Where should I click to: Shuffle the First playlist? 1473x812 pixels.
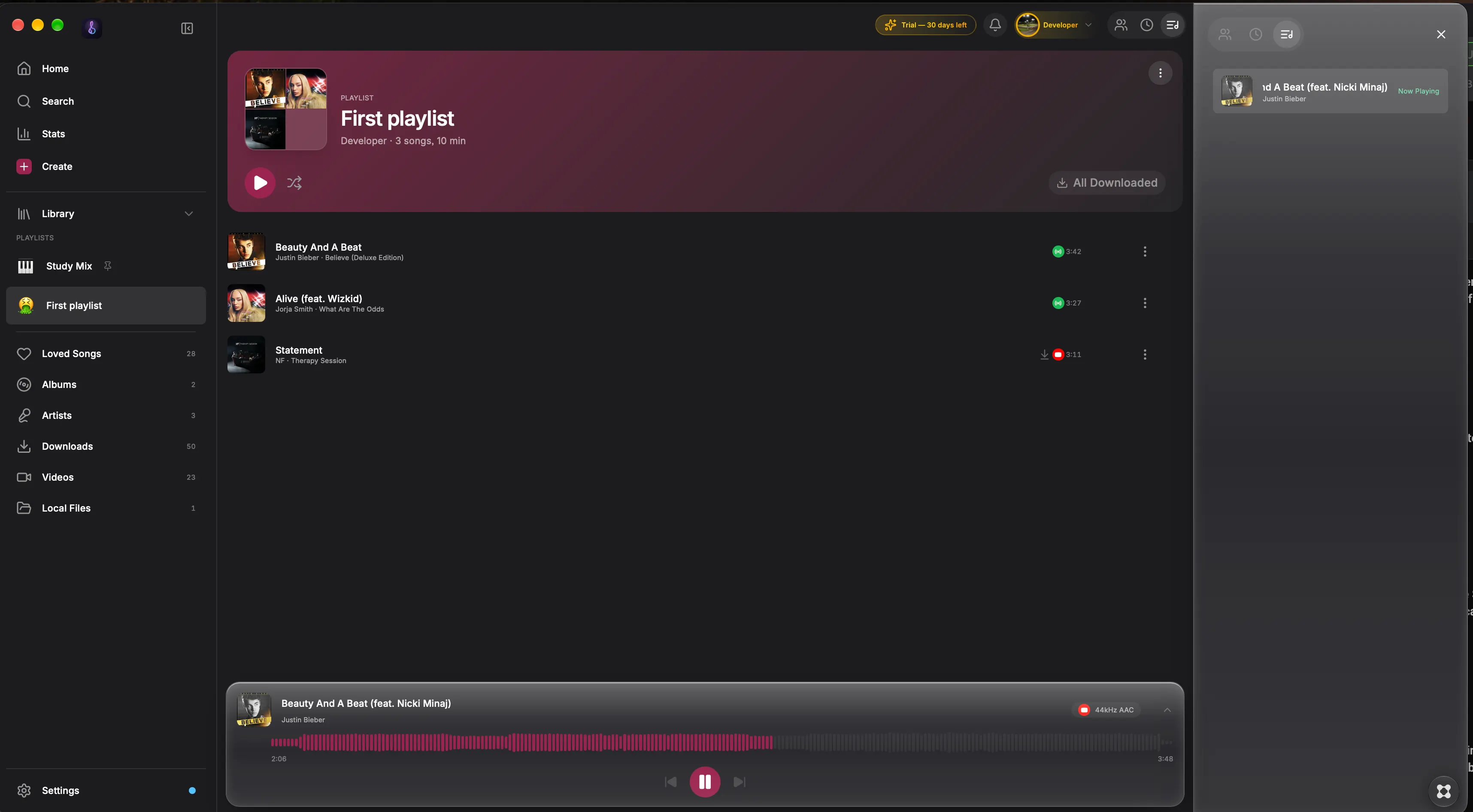(x=294, y=182)
